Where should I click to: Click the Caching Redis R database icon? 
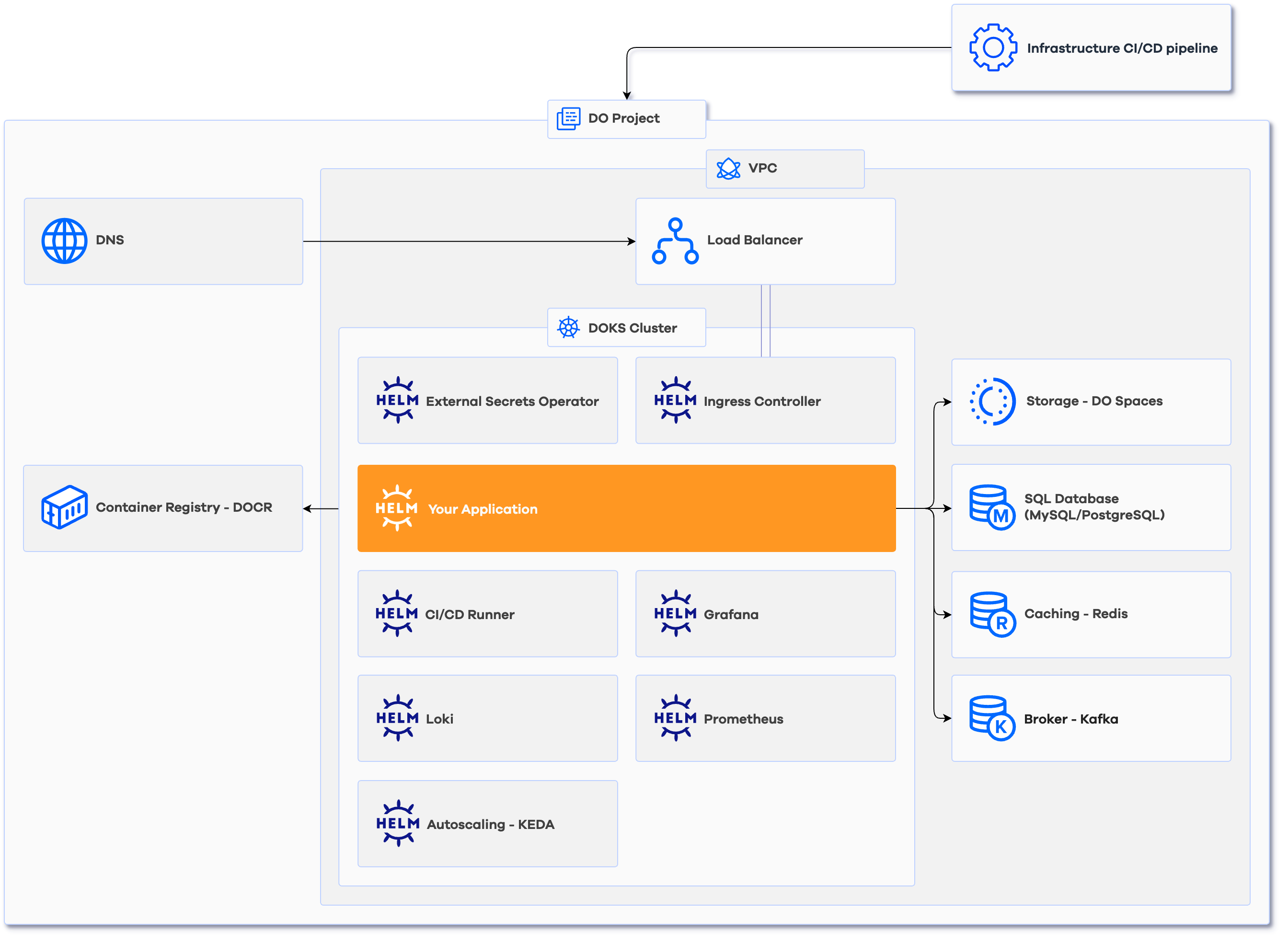(x=992, y=614)
